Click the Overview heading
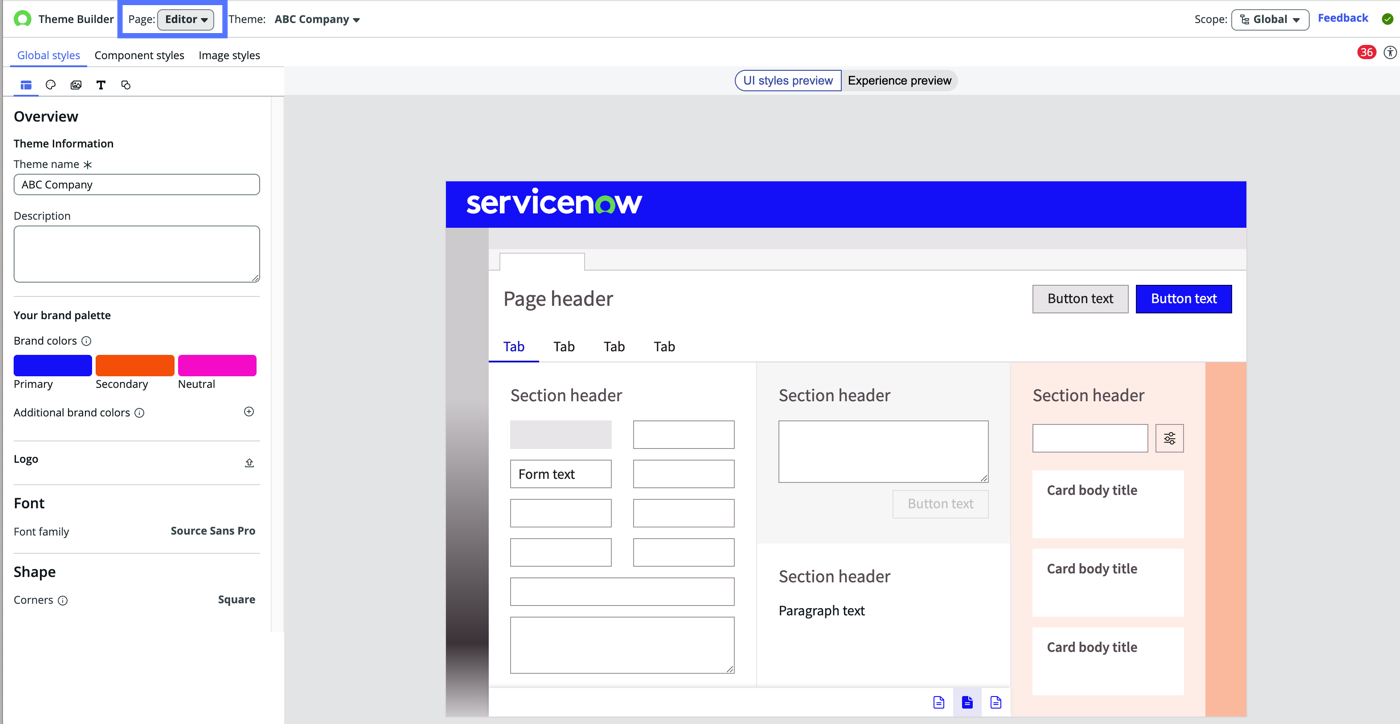 pos(46,117)
